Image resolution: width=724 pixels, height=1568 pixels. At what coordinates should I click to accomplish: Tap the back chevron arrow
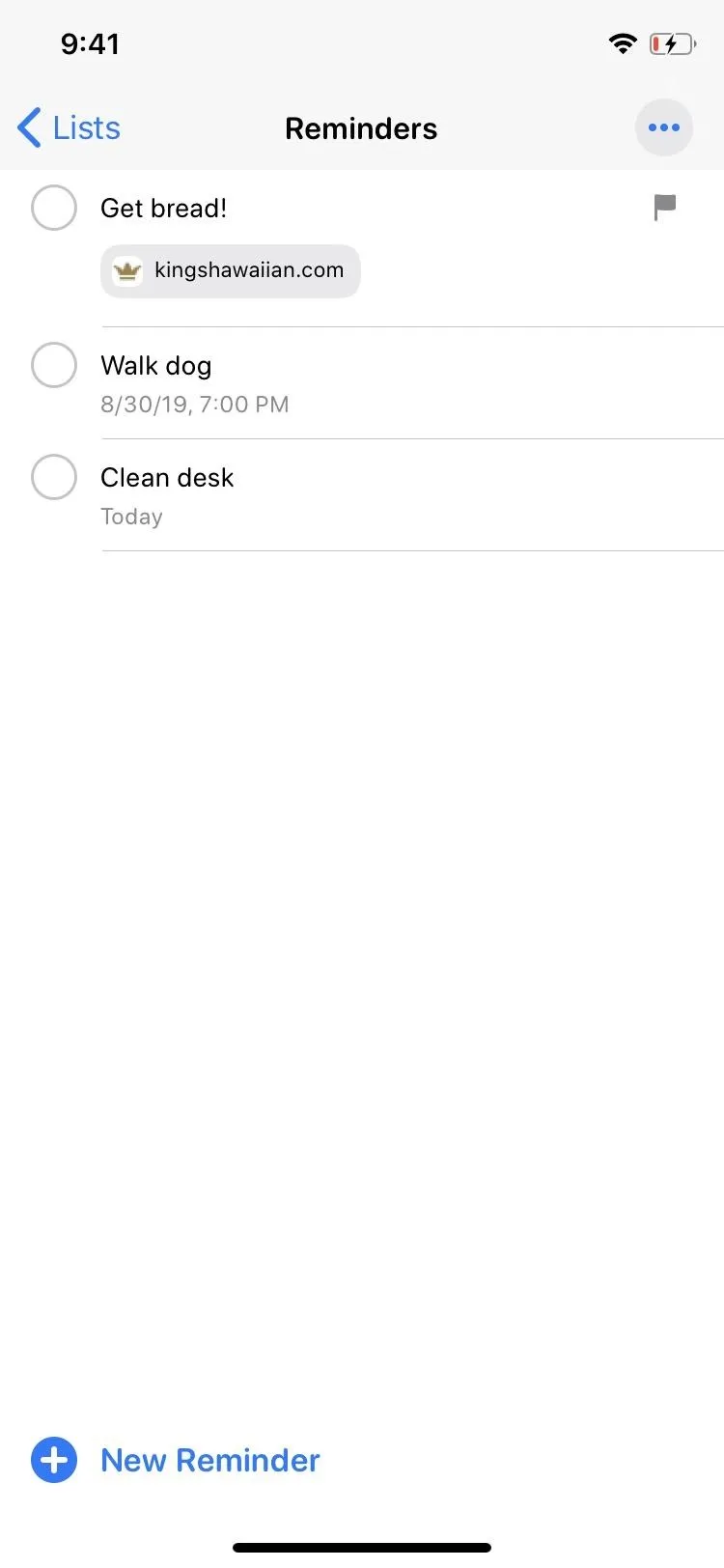(30, 127)
